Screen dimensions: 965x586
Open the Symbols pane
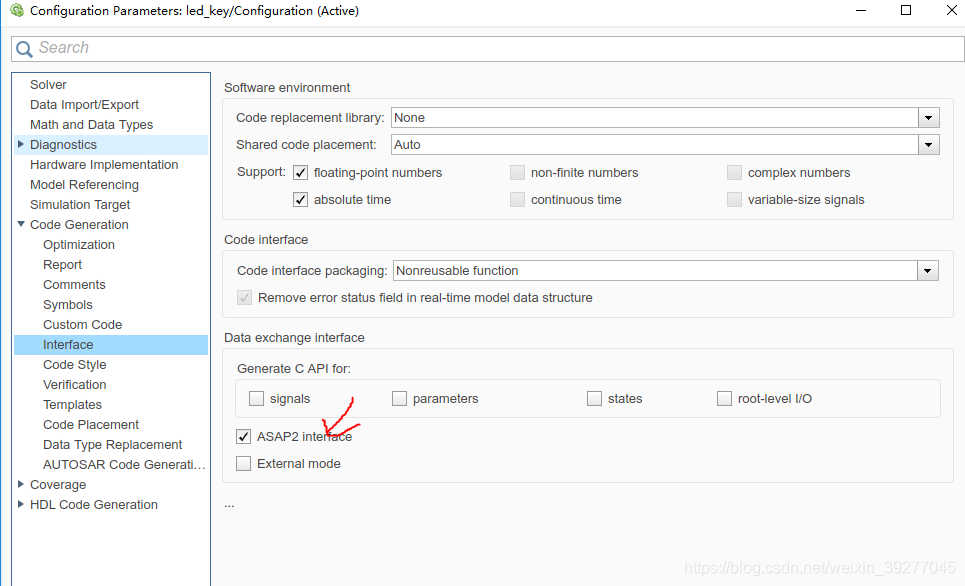68,305
